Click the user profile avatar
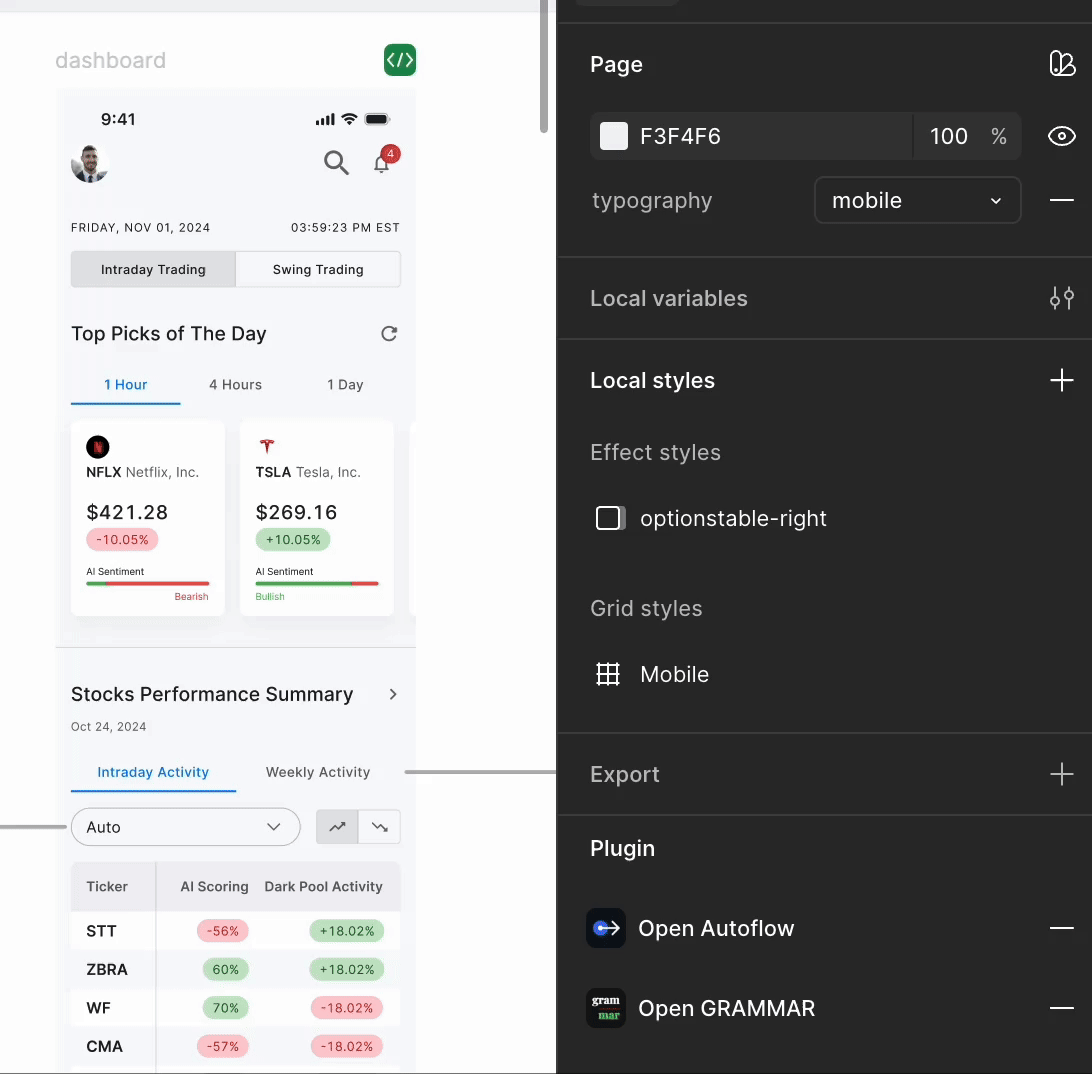Screen dimensions: 1092x1074 coord(90,164)
